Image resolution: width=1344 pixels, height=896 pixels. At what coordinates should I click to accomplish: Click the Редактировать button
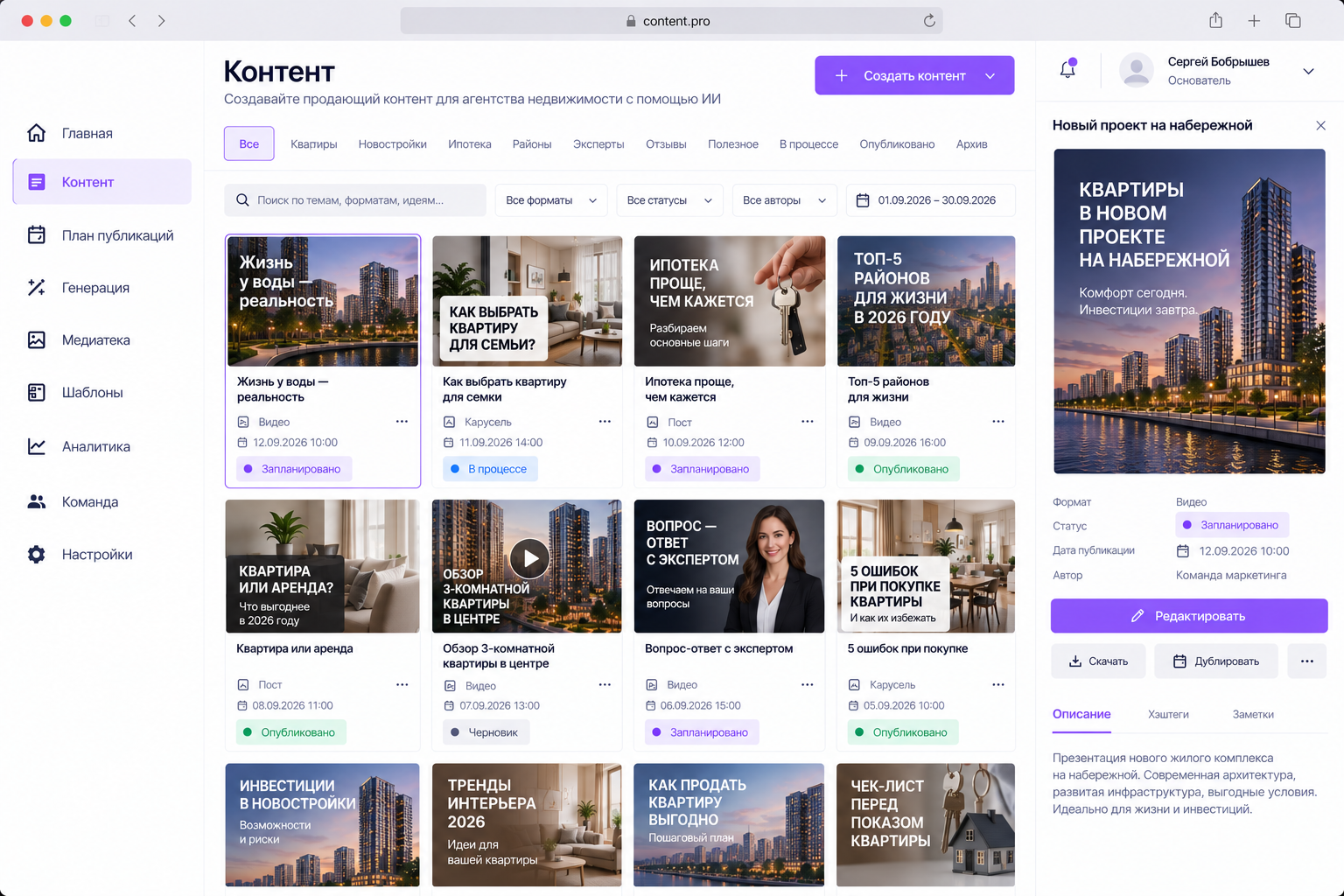click(x=1189, y=616)
